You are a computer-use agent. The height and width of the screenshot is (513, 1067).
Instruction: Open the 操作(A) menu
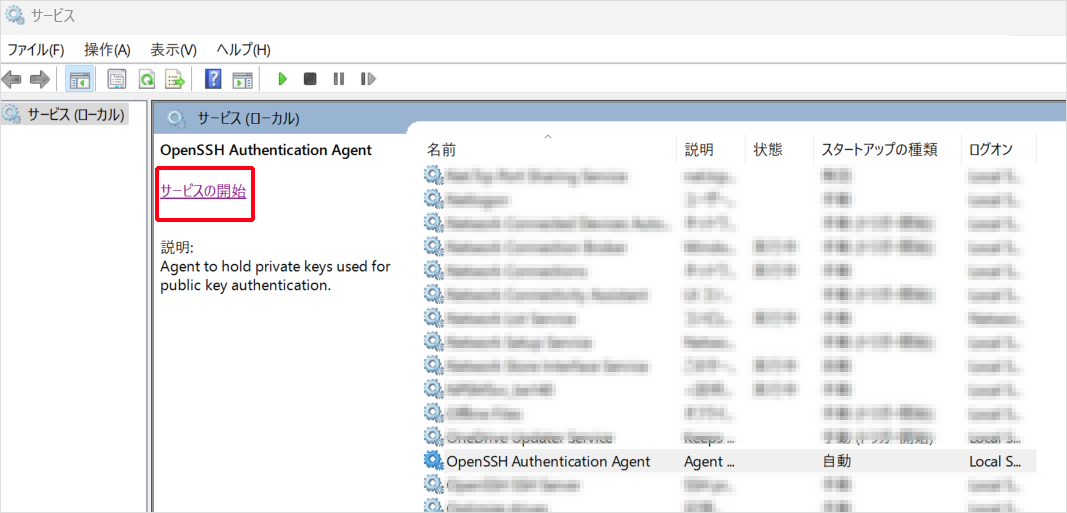coord(107,50)
